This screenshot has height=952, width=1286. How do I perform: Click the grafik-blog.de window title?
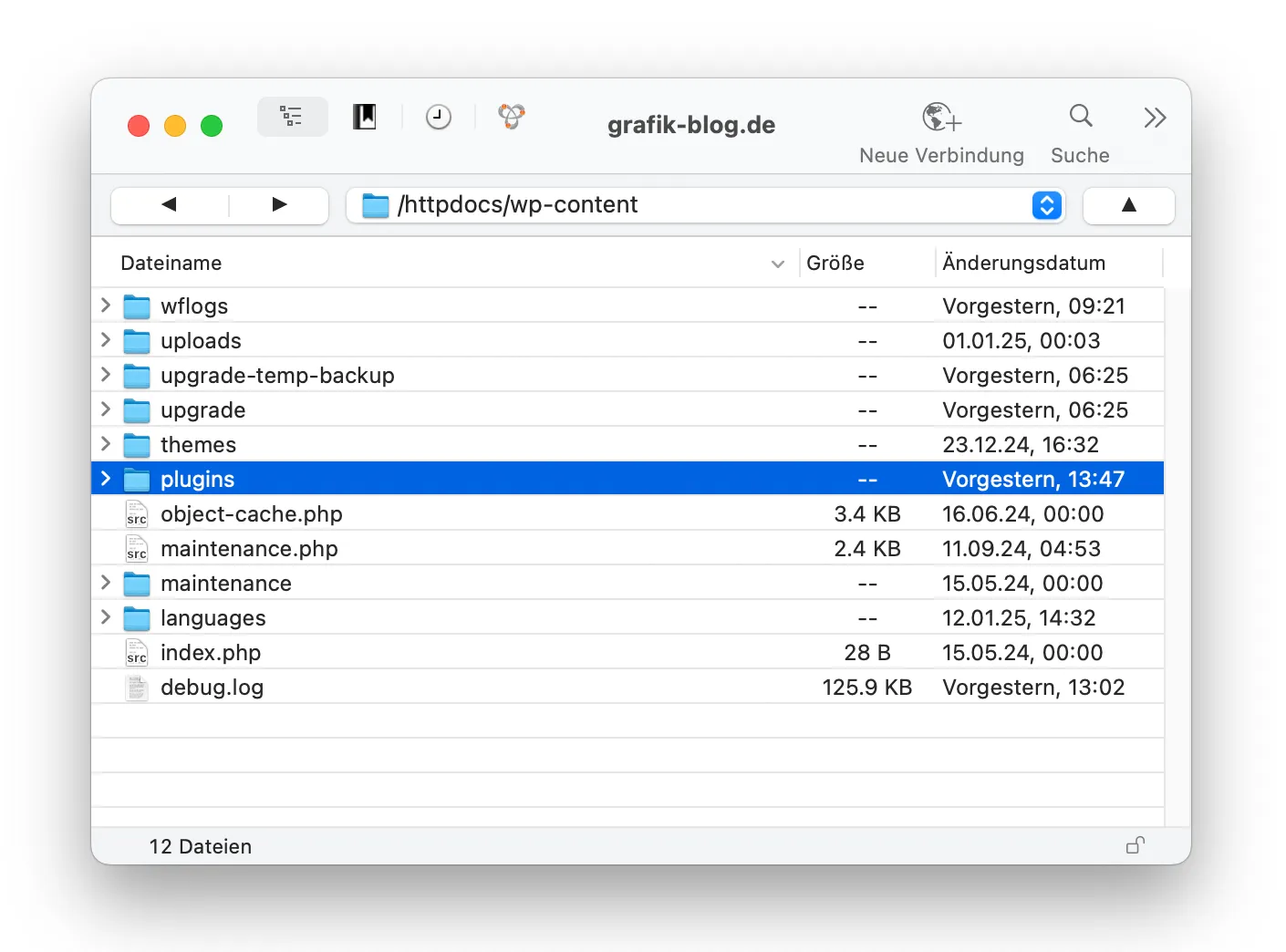click(x=691, y=125)
